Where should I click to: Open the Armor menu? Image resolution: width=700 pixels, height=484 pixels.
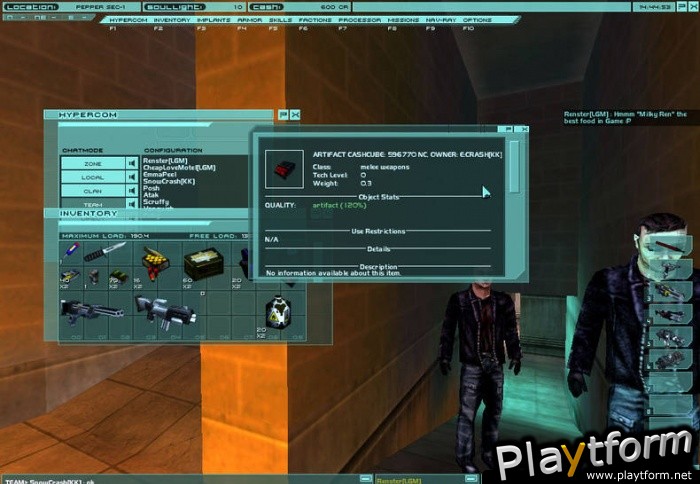pos(250,20)
